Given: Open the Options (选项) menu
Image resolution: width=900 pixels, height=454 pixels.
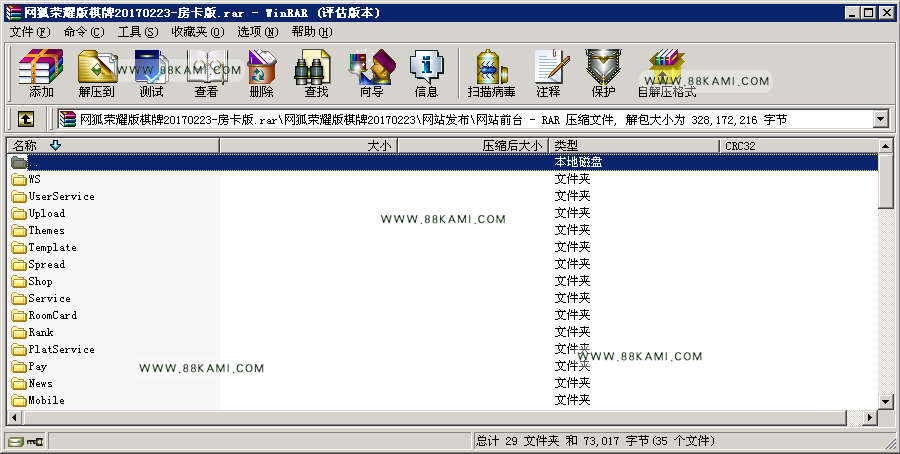Looking at the screenshot, I should (x=258, y=32).
